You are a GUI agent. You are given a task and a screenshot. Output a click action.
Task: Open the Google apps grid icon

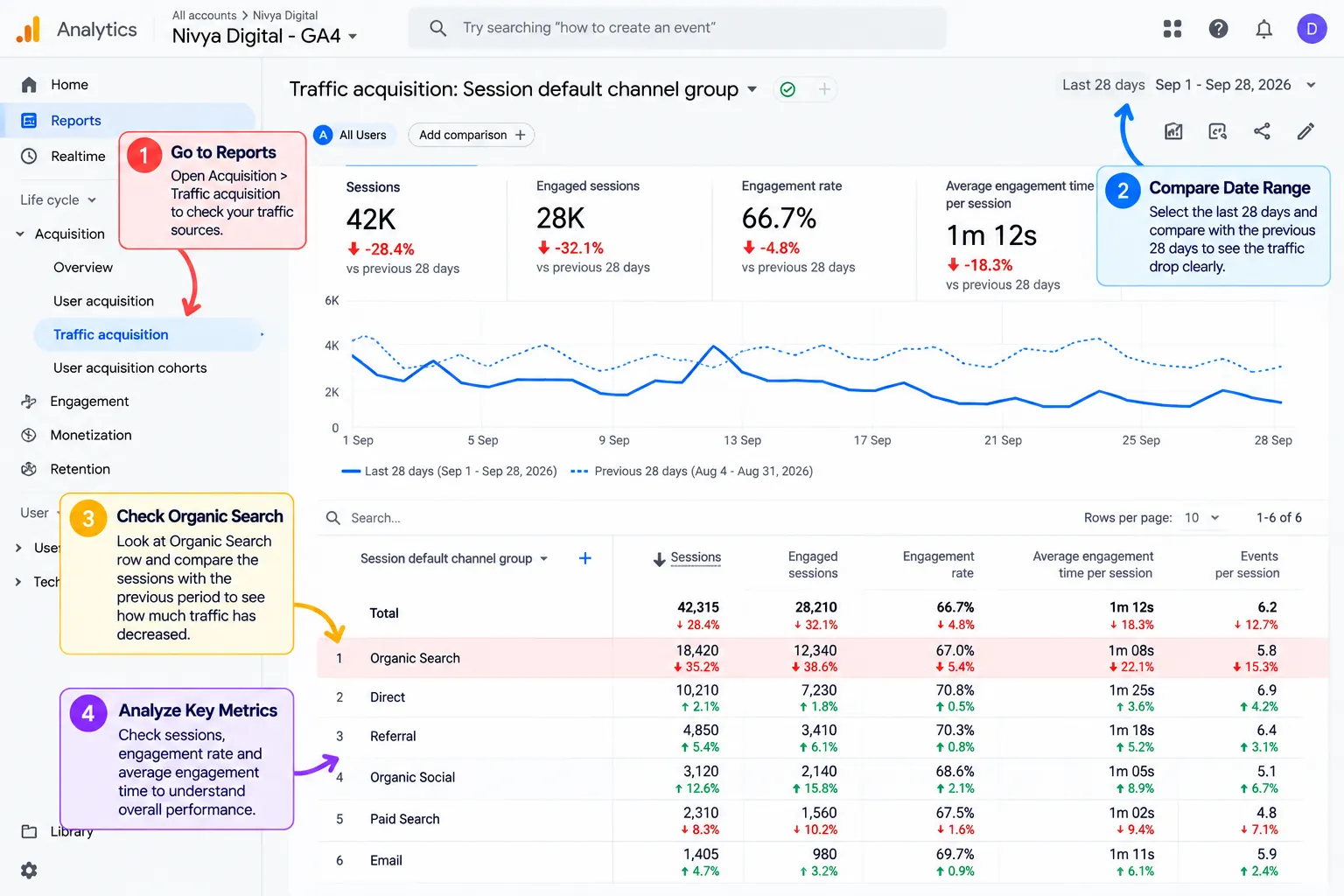coord(1172,29)
